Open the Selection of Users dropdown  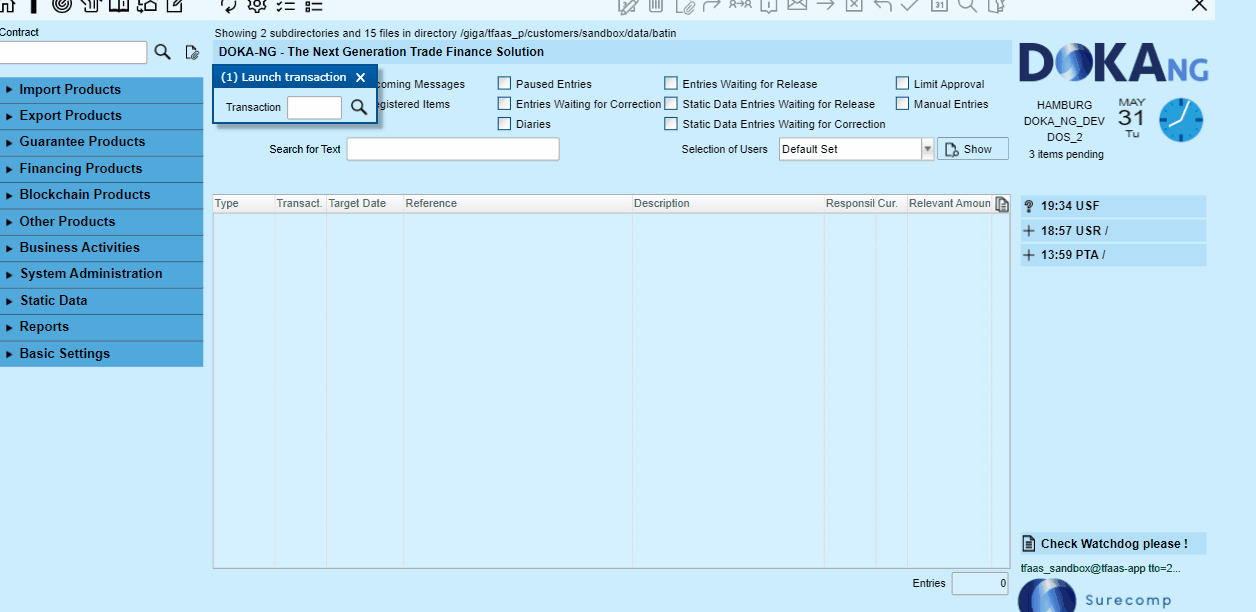[927, 149]
